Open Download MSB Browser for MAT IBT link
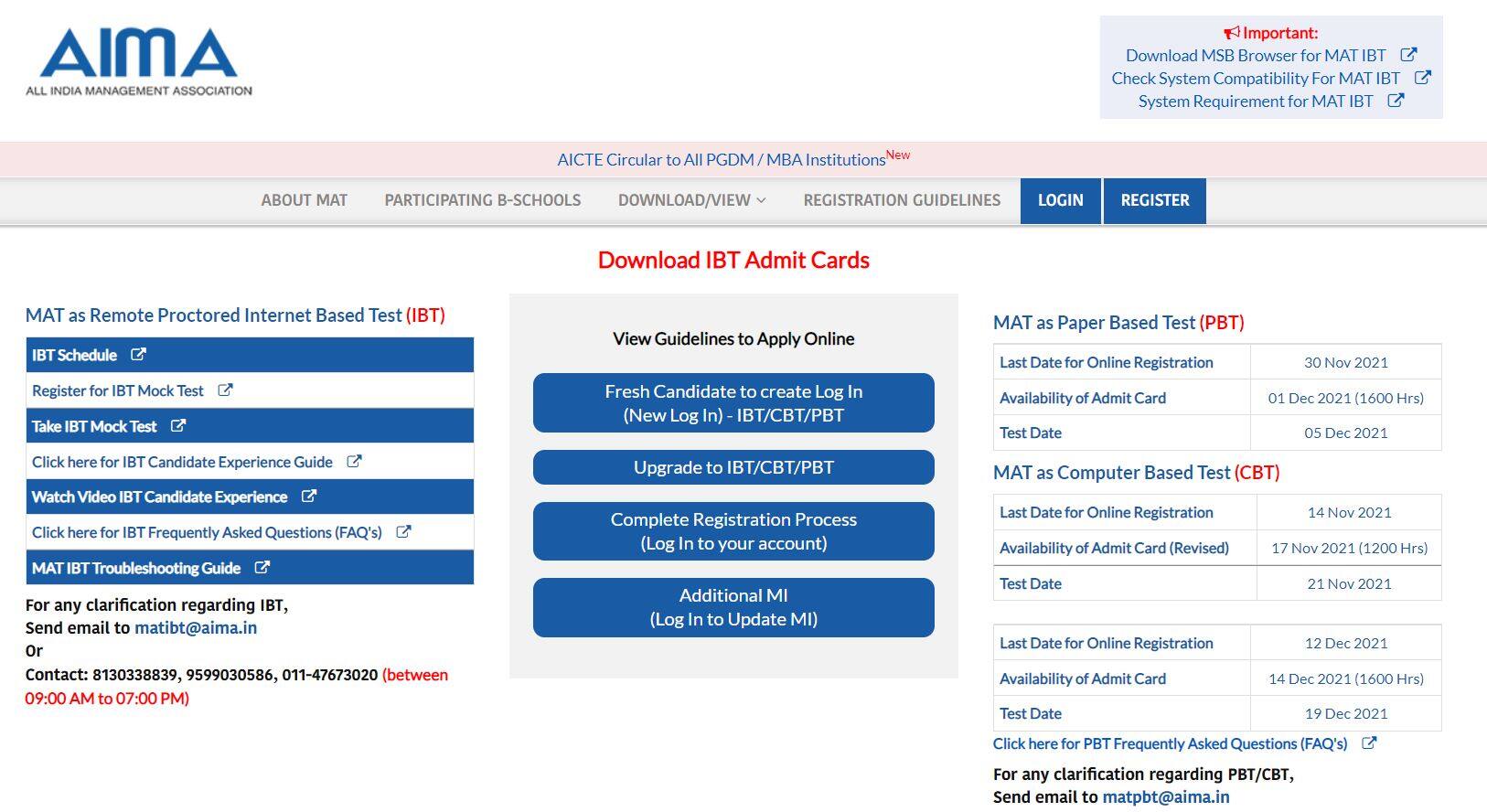1487x812 pixels. pos(1256,55)
